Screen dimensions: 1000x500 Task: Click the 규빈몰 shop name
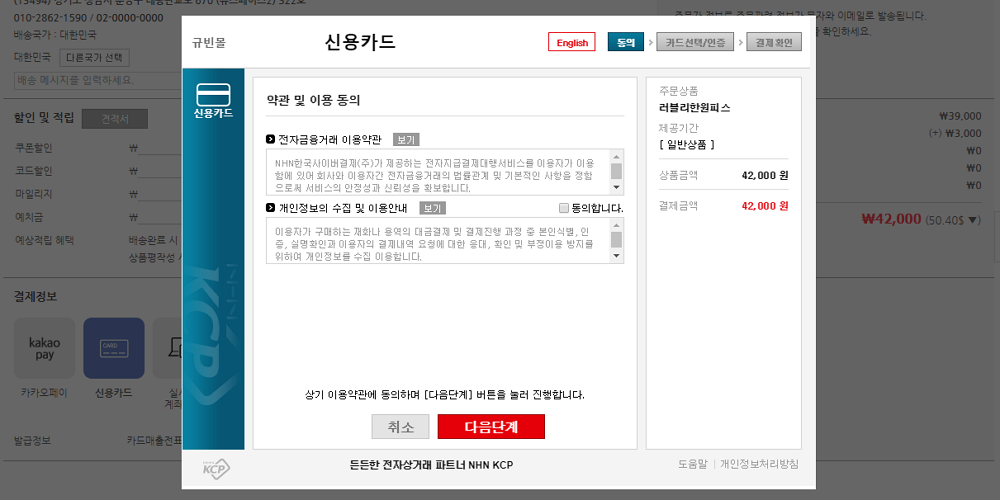coord(209,43)
